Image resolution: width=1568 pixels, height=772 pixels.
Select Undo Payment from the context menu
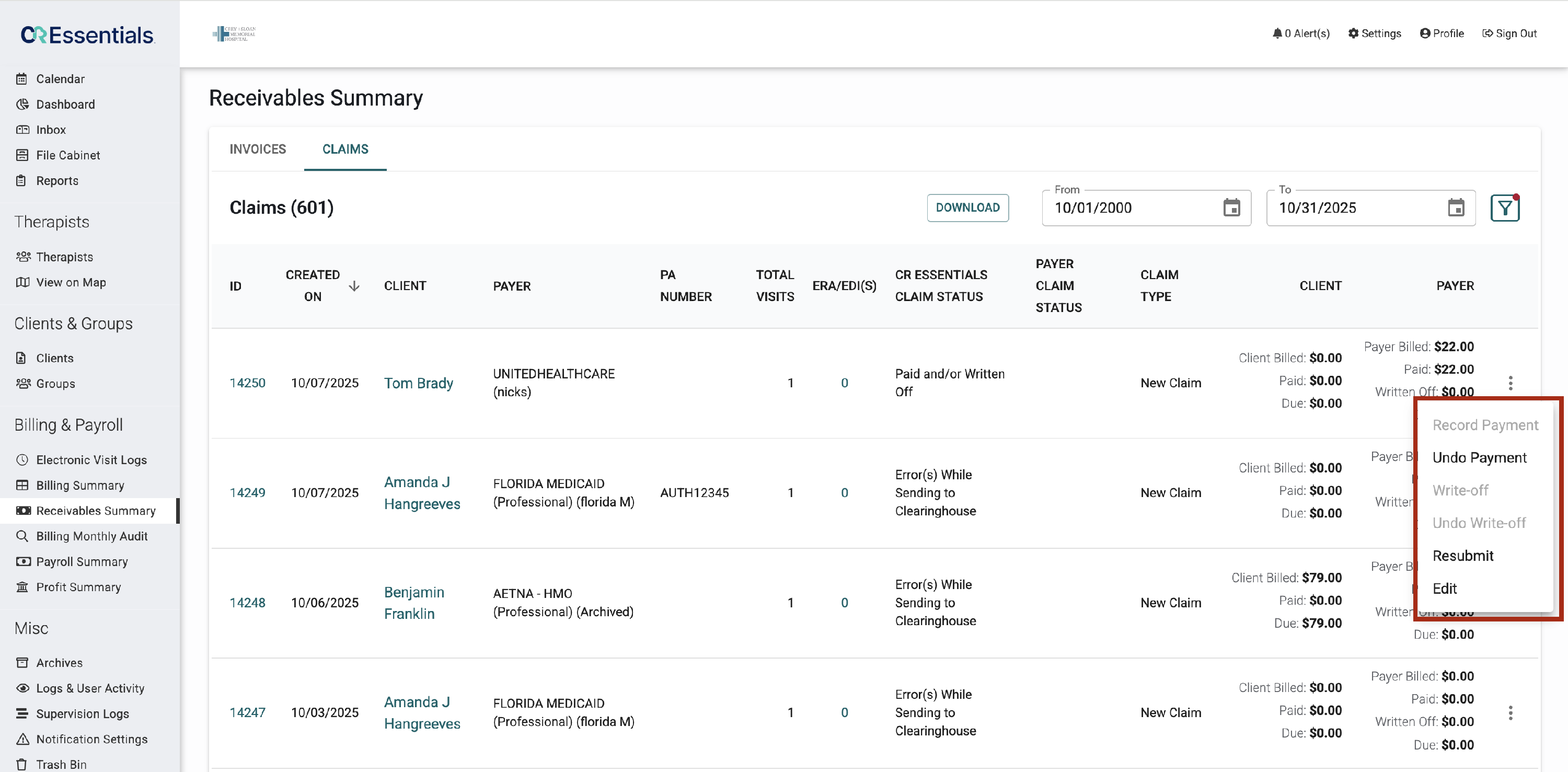(x=1479, y=457)
